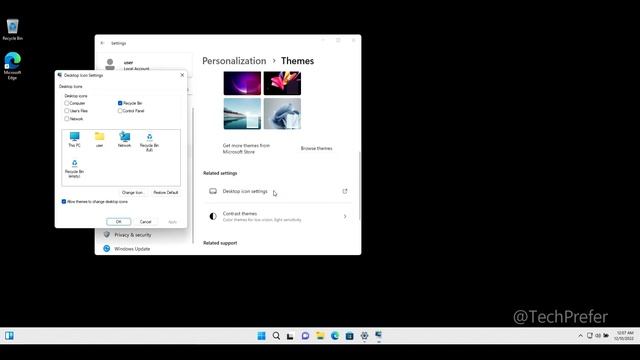Enable the Network checkbox
The width and height of the screenshot is (640, 360).
[67, 119]
